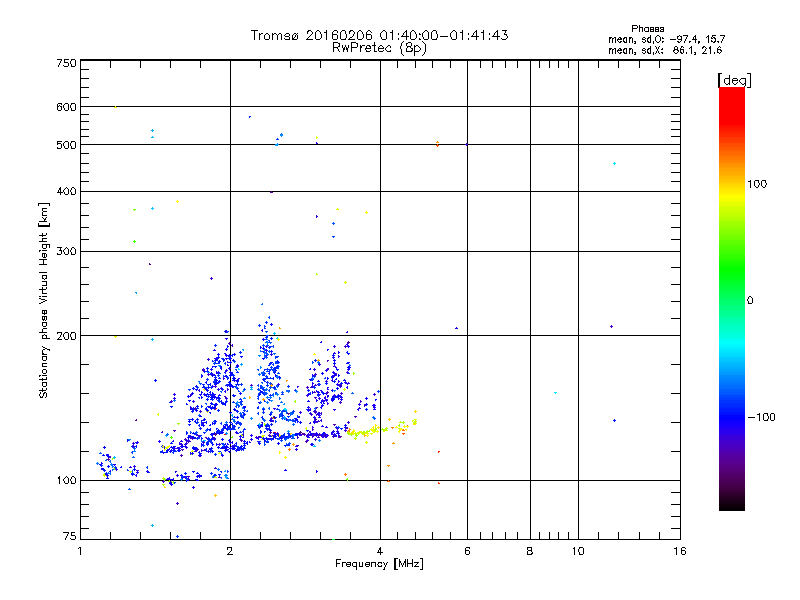
Task: Click the plot title 'Tromsø 20160206 01:40:00-01:41:43'
Action: (x=379, y=35)
